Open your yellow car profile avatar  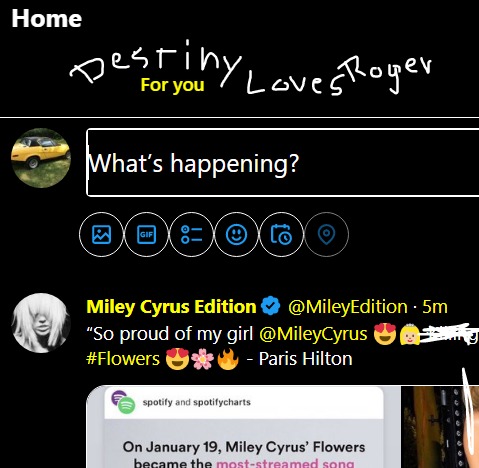click(x=41, y=158)
